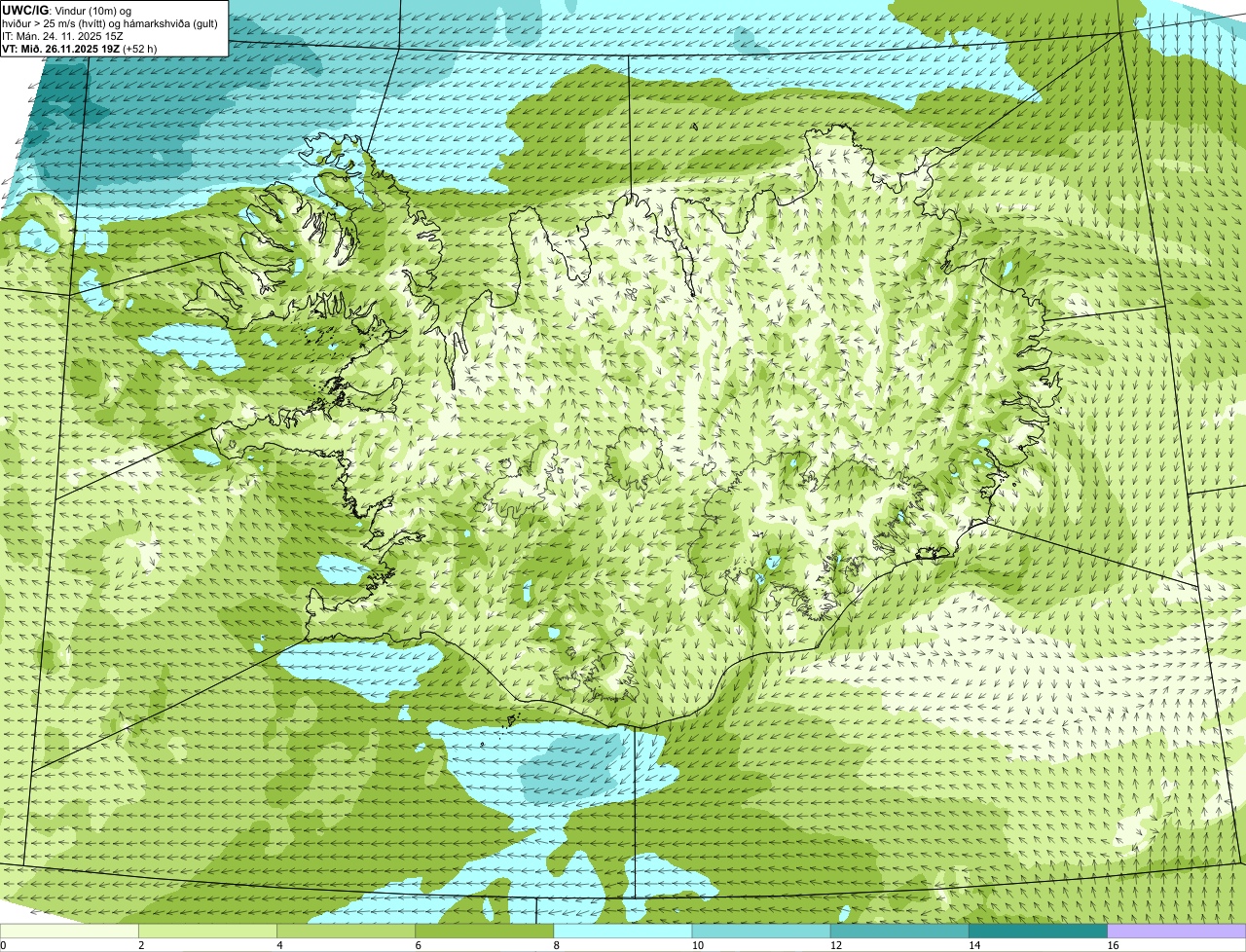Click the light green 2–4 legend swatch

pyautogui.click(x=207, y=932)
